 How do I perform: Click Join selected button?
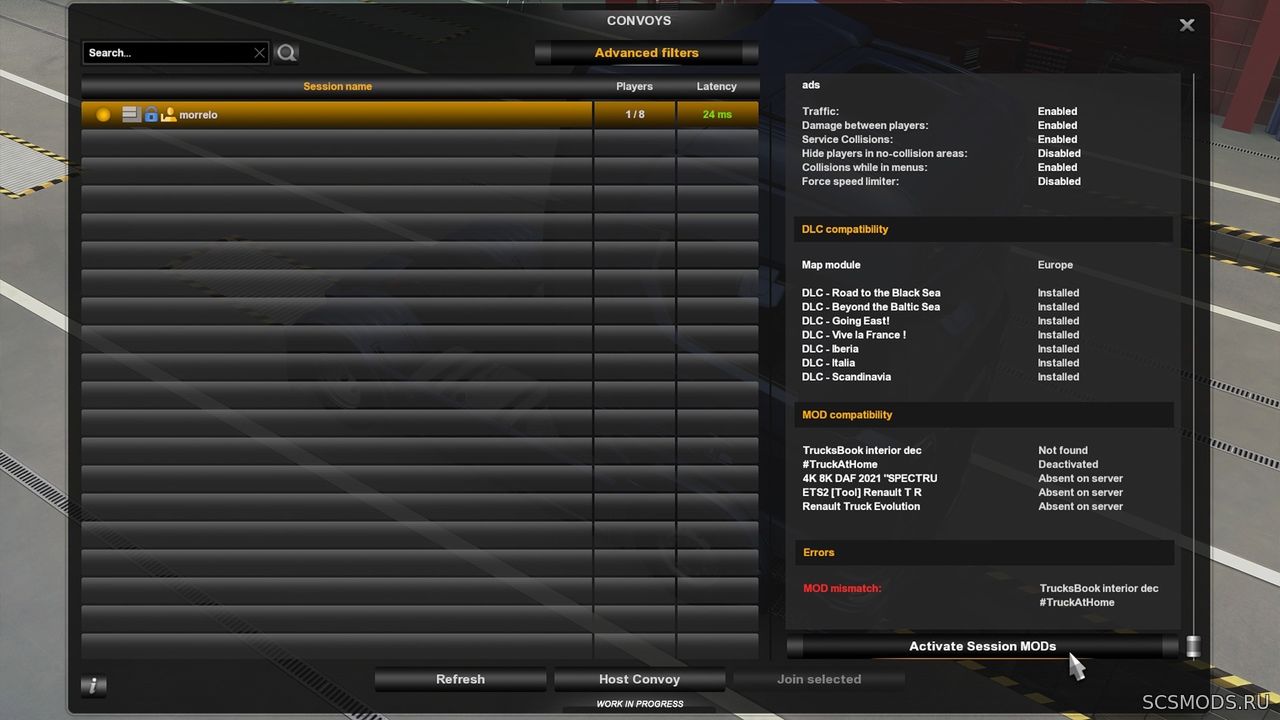(x=819, y=680)
